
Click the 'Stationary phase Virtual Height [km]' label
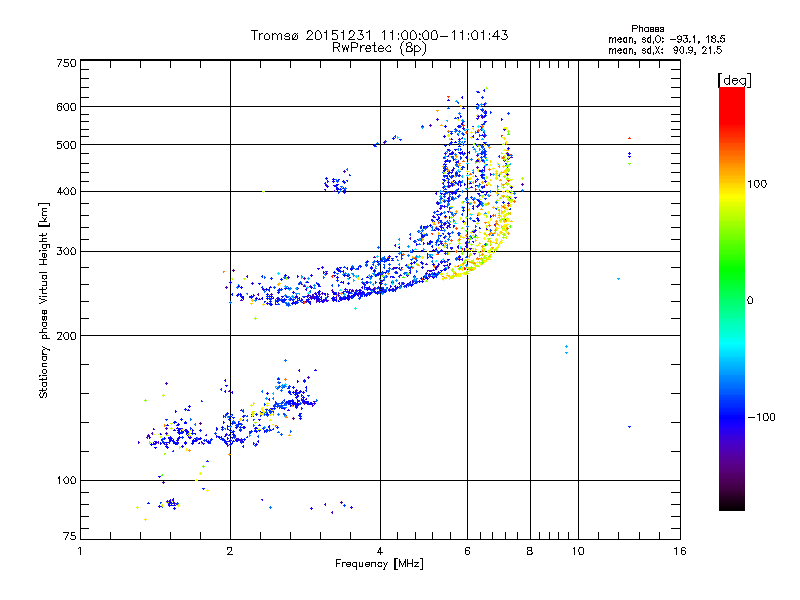(x=44, y=300)
